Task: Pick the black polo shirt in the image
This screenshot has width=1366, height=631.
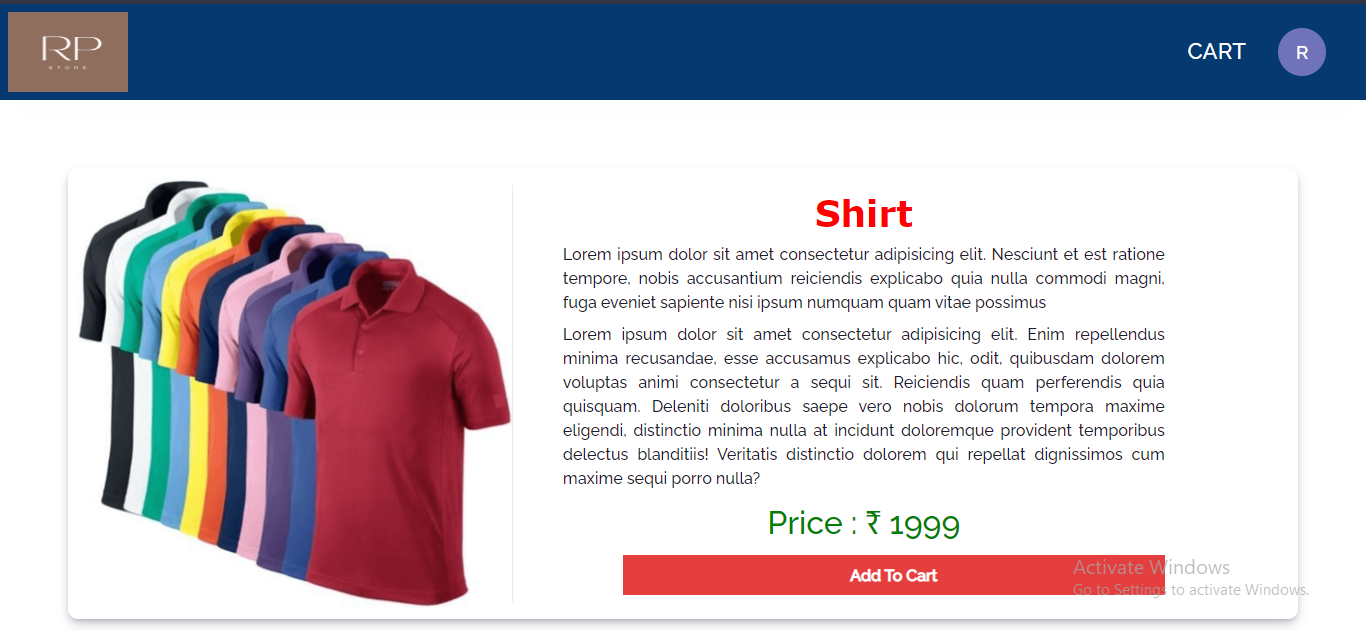Action: point(112,400)
